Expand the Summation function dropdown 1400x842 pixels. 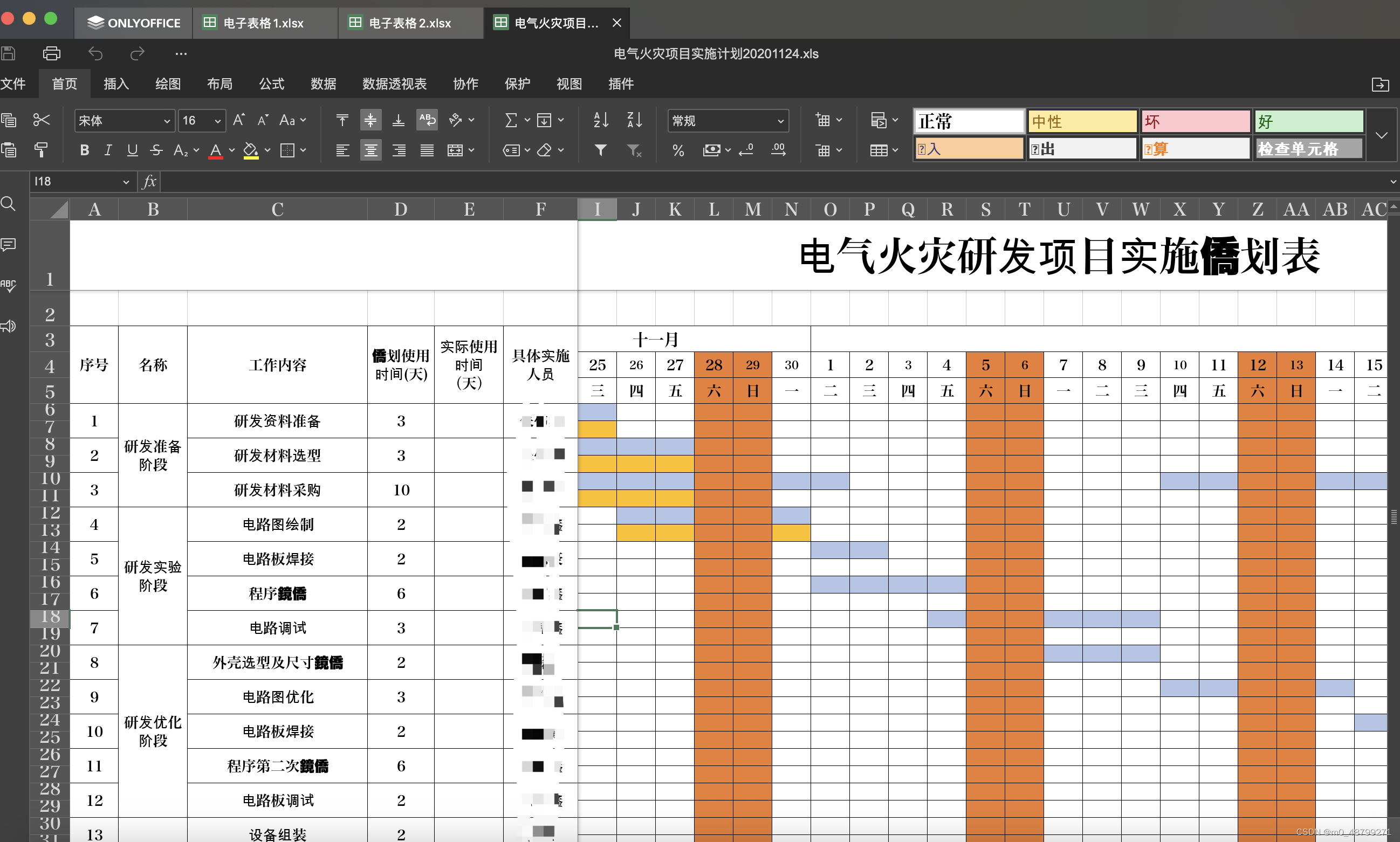click(x=527, y=120)
